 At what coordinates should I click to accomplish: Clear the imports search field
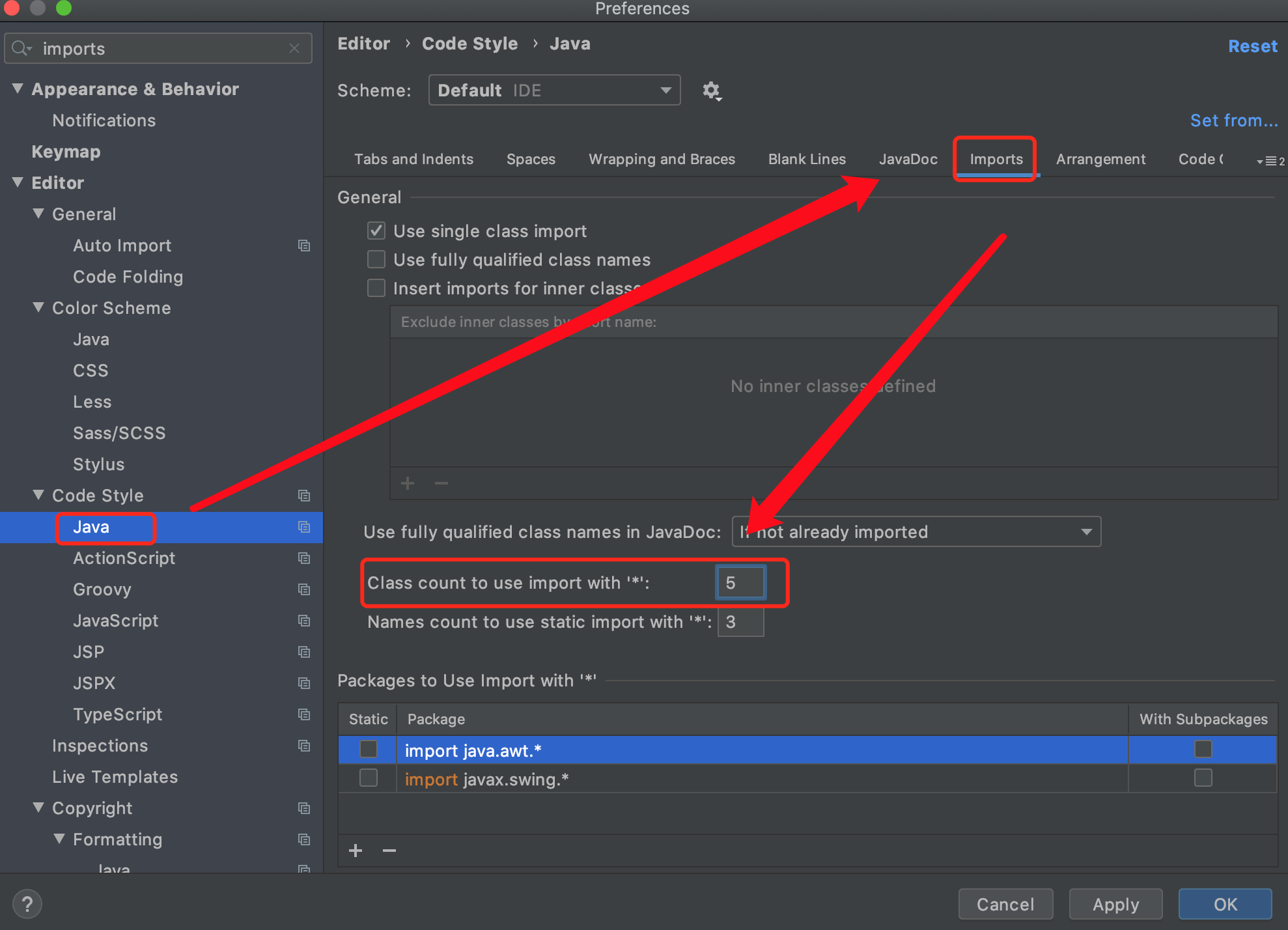pyautogui.click(x=294, y=49)
